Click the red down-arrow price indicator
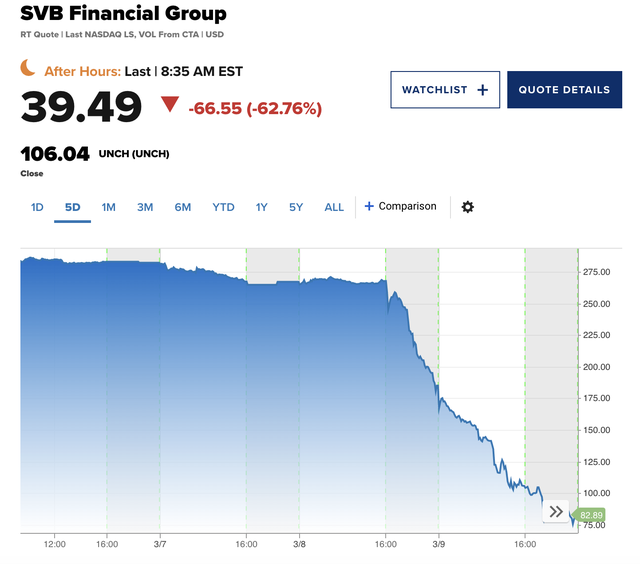 170,105
